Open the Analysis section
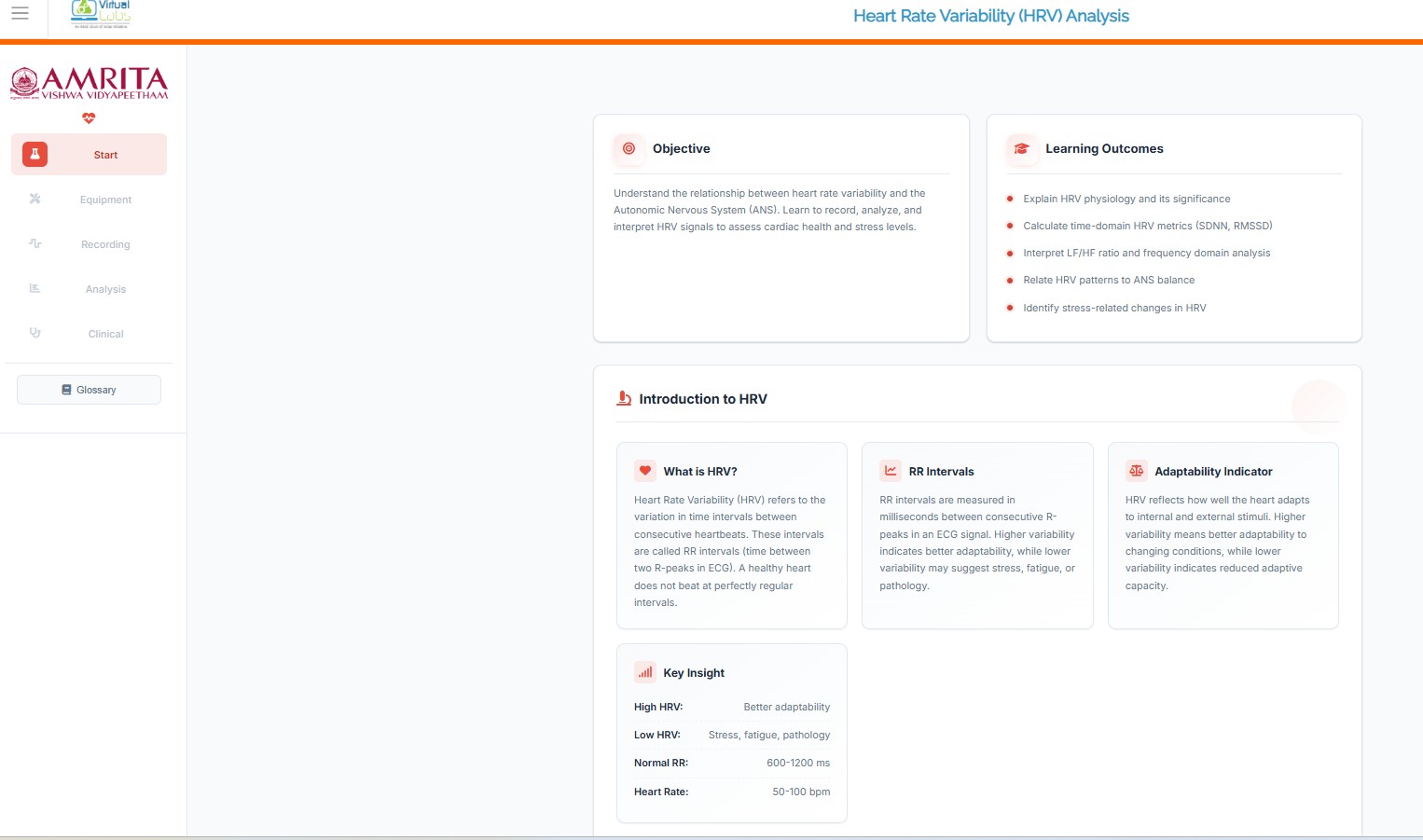 tap(105, 289)
